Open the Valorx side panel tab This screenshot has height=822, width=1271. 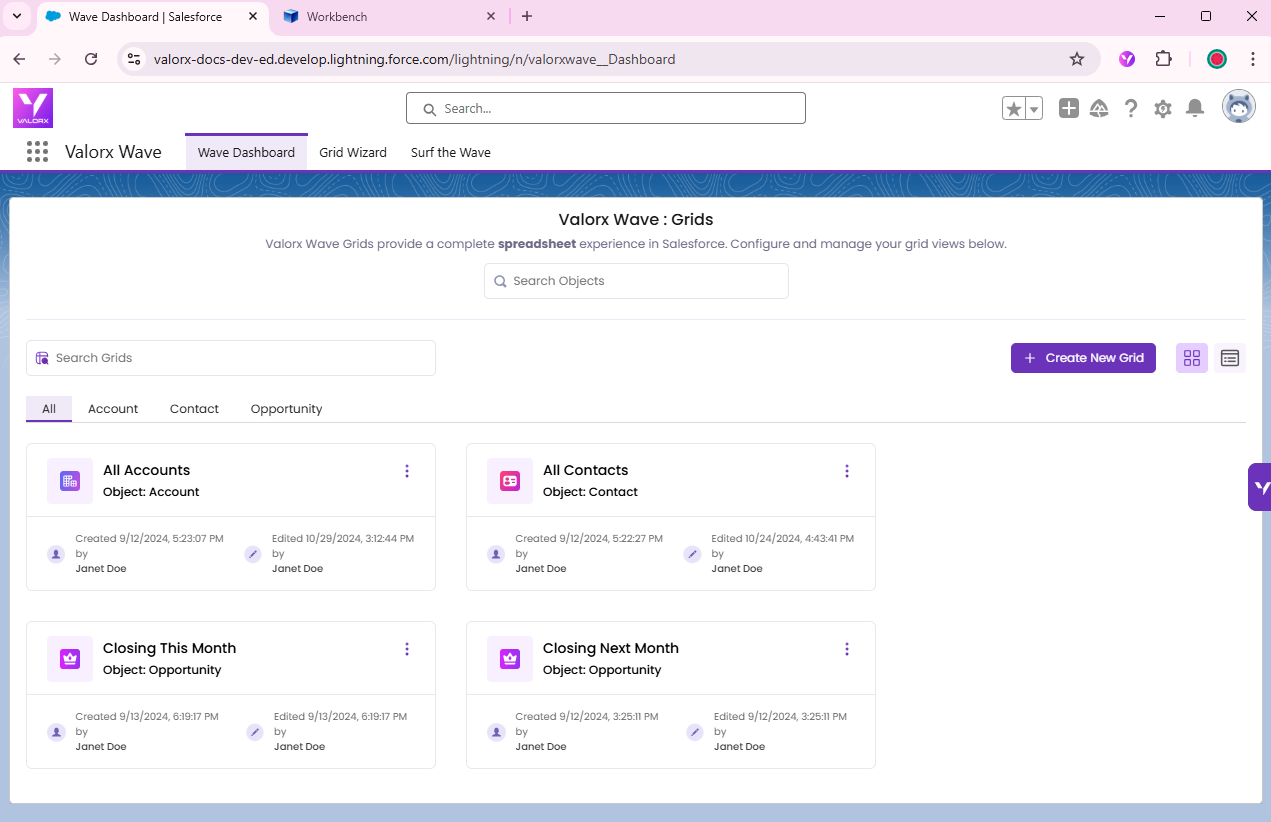point(1259,487)
